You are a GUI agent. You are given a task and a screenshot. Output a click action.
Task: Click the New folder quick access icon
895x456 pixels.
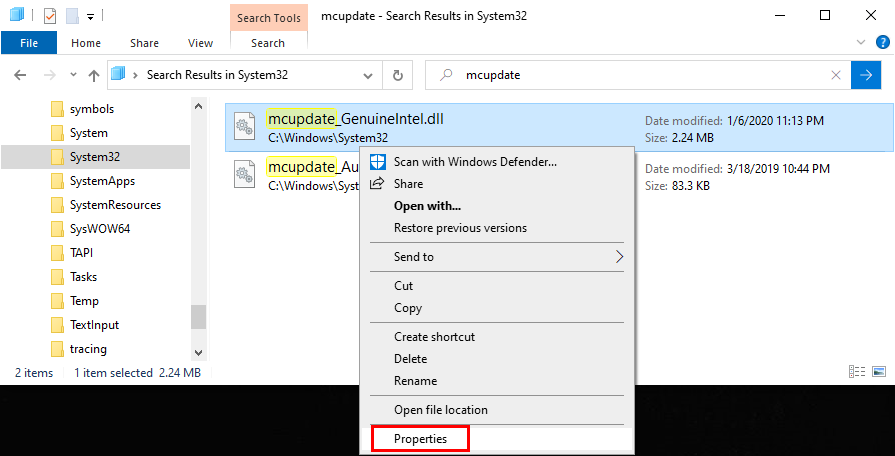[72, 16]
